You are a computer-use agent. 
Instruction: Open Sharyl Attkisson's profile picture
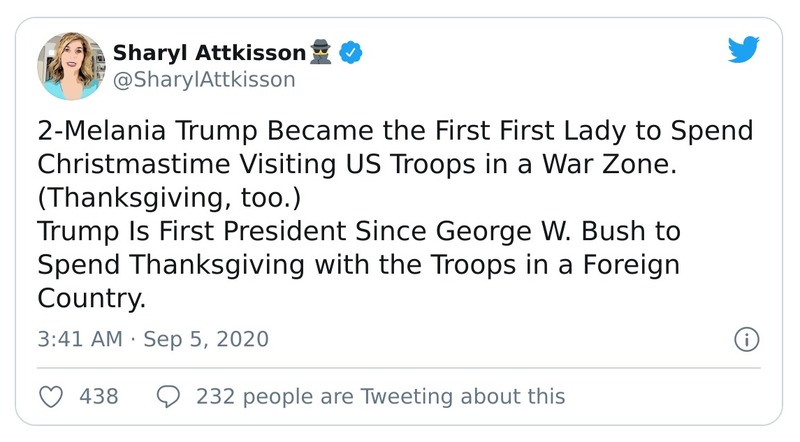[x=71, y=66]
